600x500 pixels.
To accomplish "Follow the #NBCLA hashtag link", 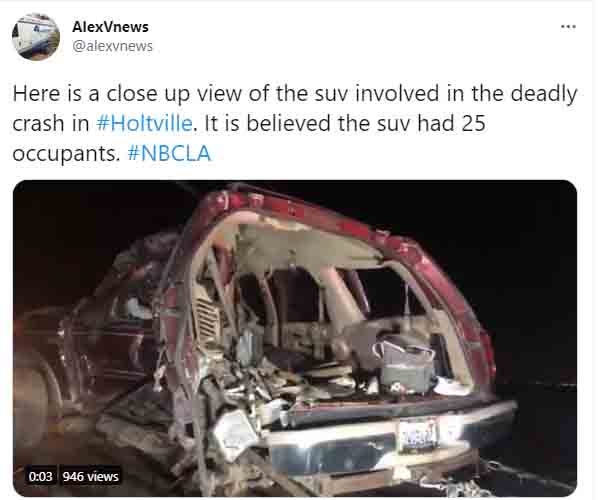I will pyautogui.click(x=169, y=153).
